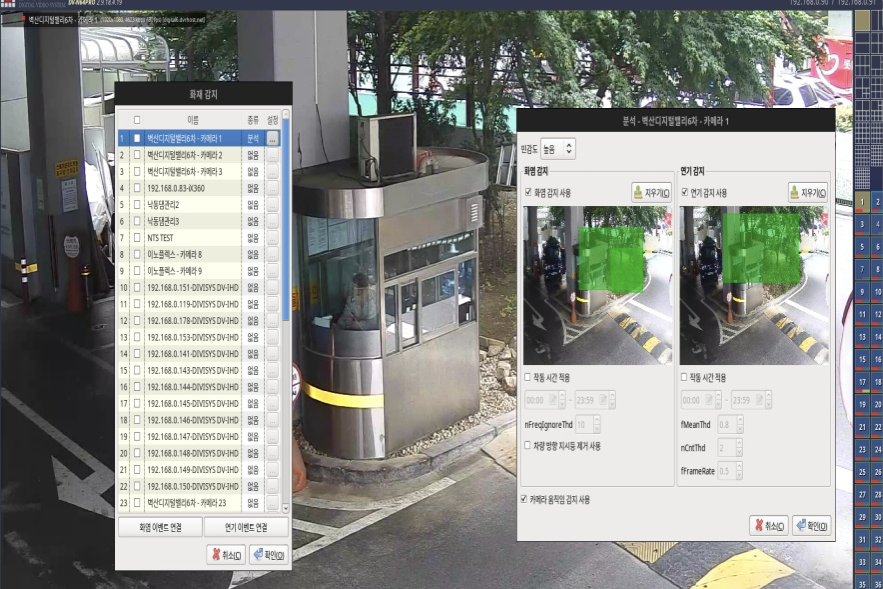Open the 민감도 sensitivity dropdown
Screen dimensions: 883x589
558,149
